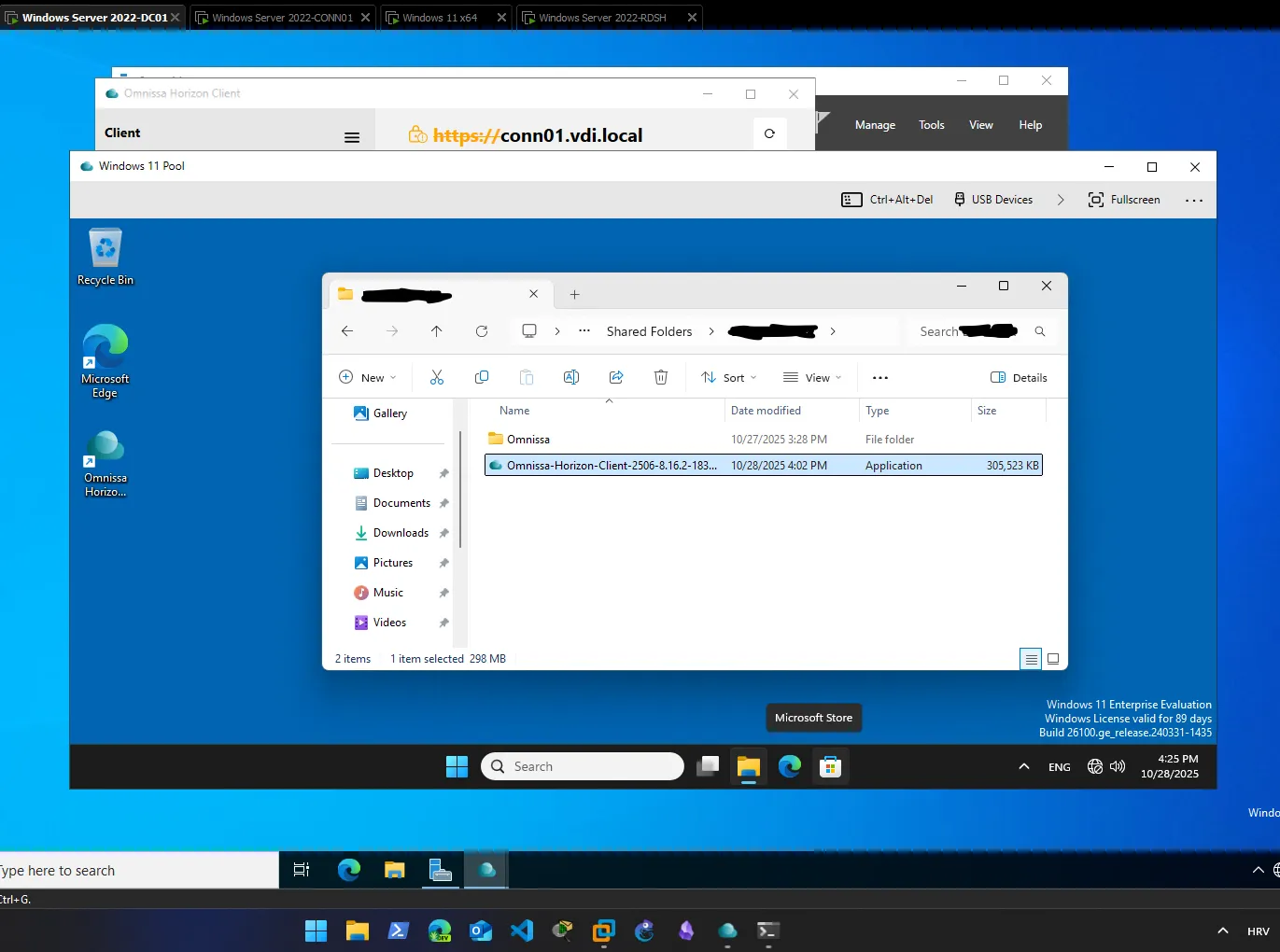
Task: Rename the selected file
Action: (571, 377)
